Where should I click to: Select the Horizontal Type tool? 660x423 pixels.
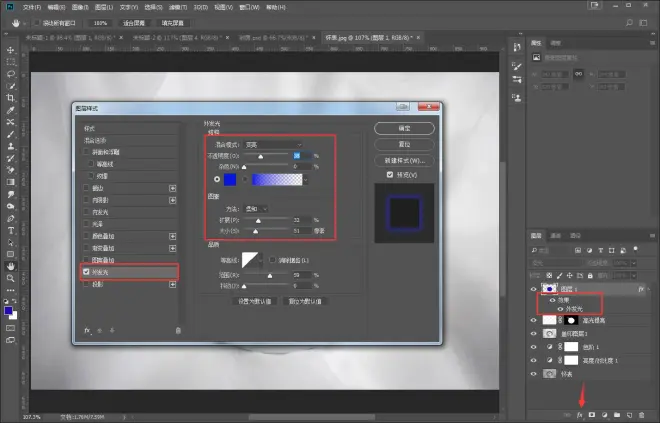11,231
